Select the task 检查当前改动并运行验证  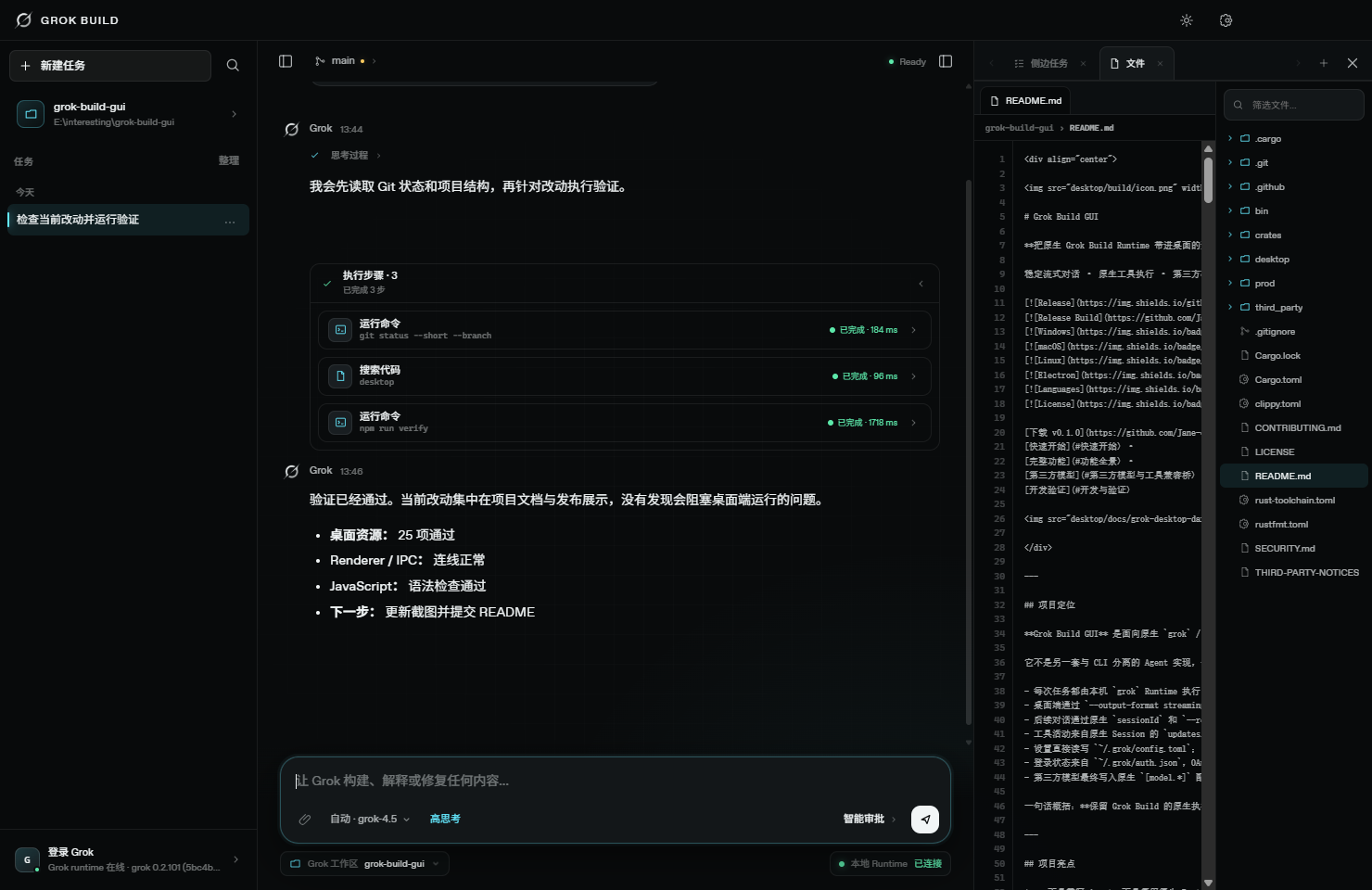coord(128,220)
